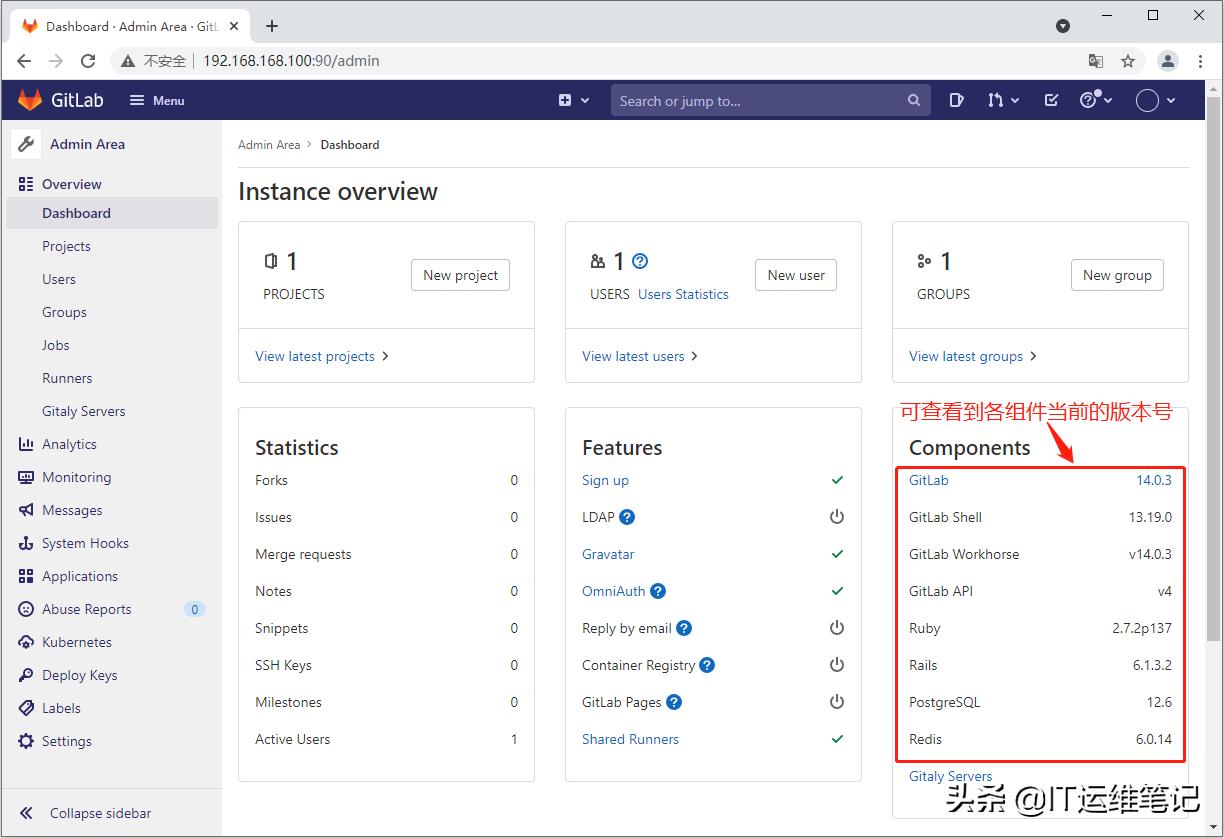The width and height of the screenshot is (1224, 838).
Task: Click the LDAP help icon
Action: pos(627,517)
